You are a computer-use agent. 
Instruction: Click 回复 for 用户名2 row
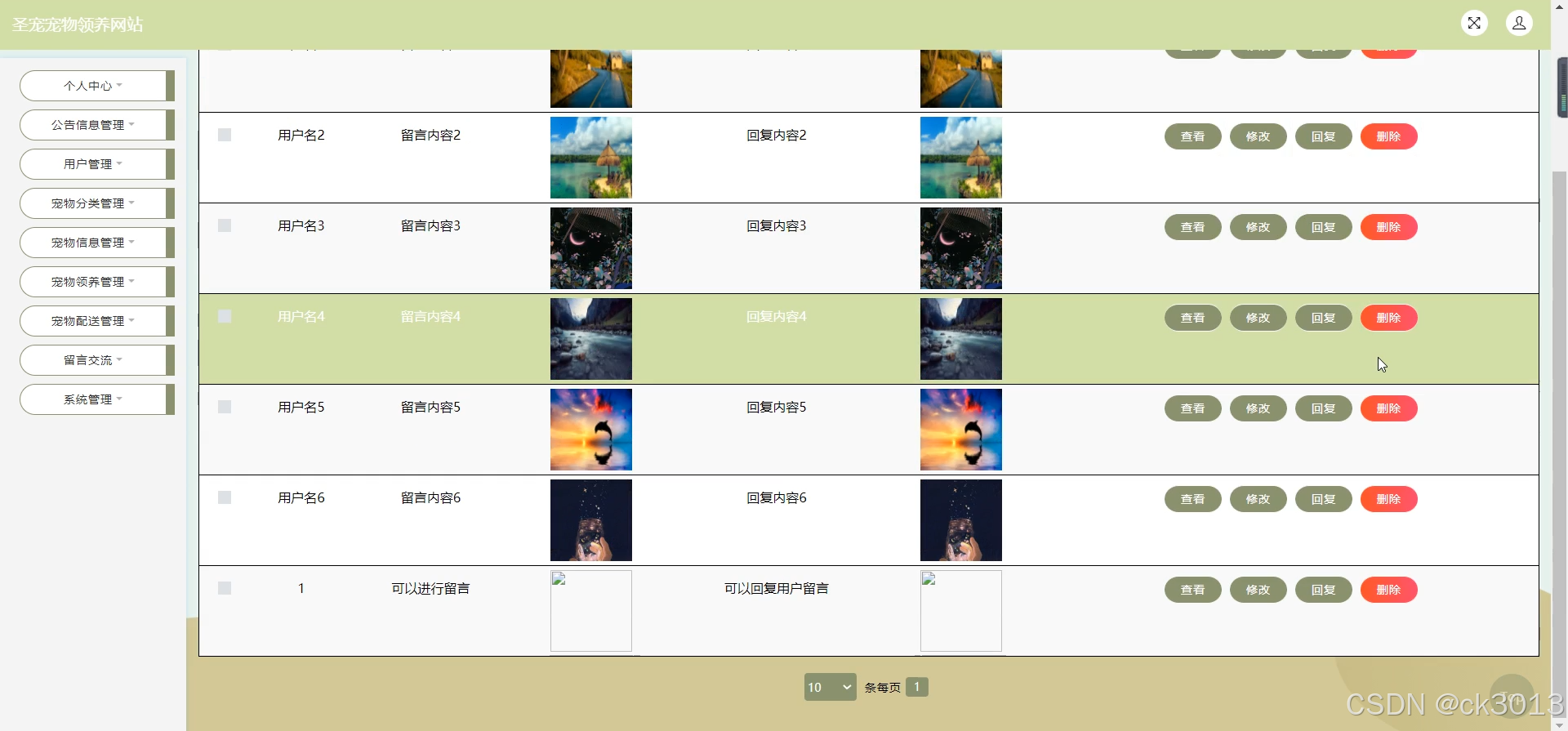(x=1323, y=136)
